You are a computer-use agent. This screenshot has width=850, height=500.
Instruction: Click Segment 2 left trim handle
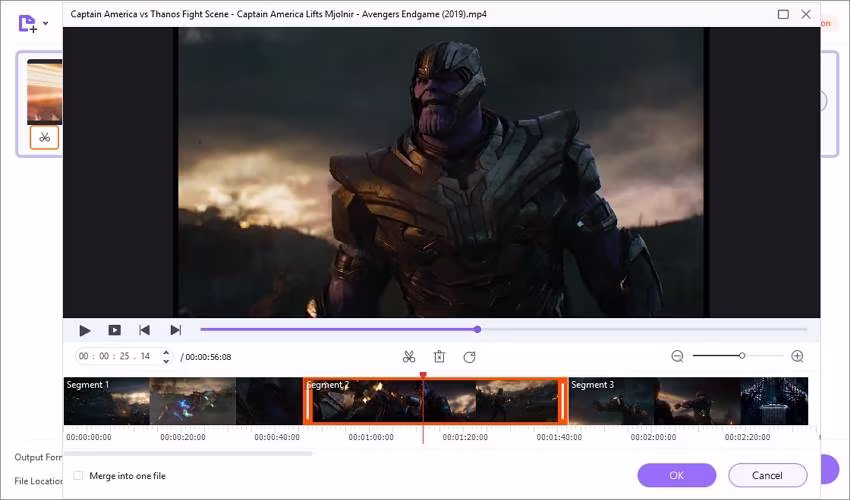click(308, 401)
